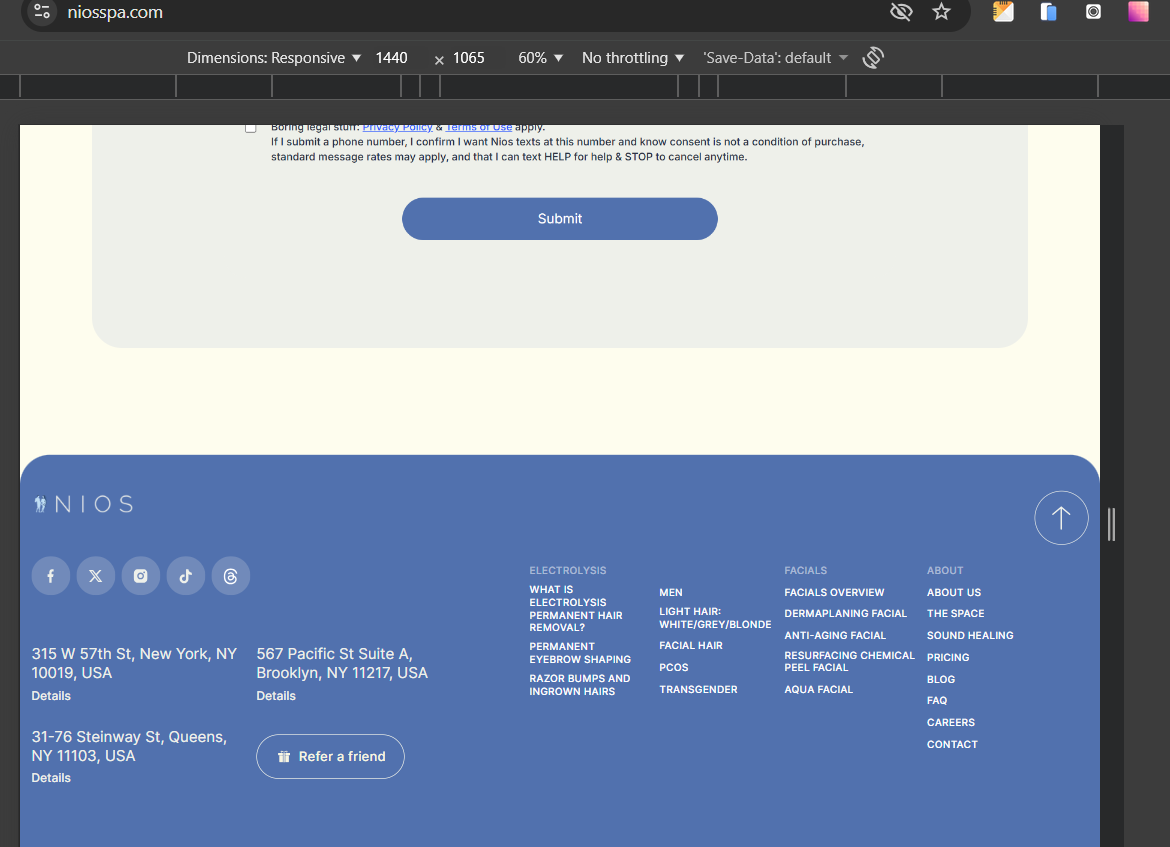This screenshot has height=847, width=1170.
Task: Click the pink gradient extension icon
Action: click(1138, 11)
